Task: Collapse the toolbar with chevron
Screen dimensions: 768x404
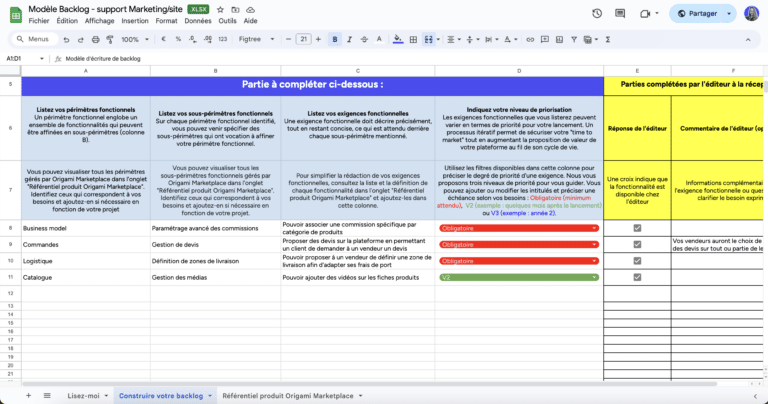Action: coord(748,40)
